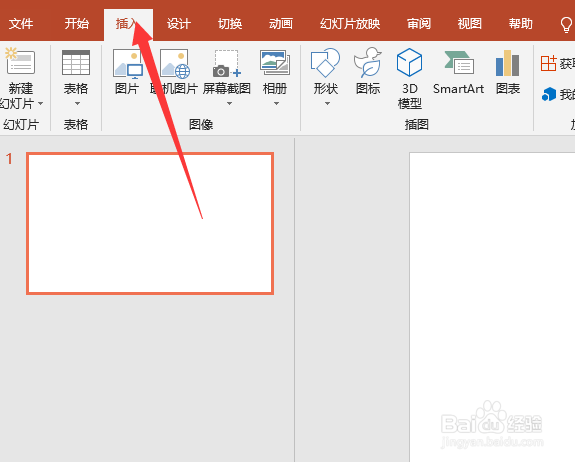Insert a 3D 模型 cube icon
This screenshot has width=575, height=462.
click(409, 62)
